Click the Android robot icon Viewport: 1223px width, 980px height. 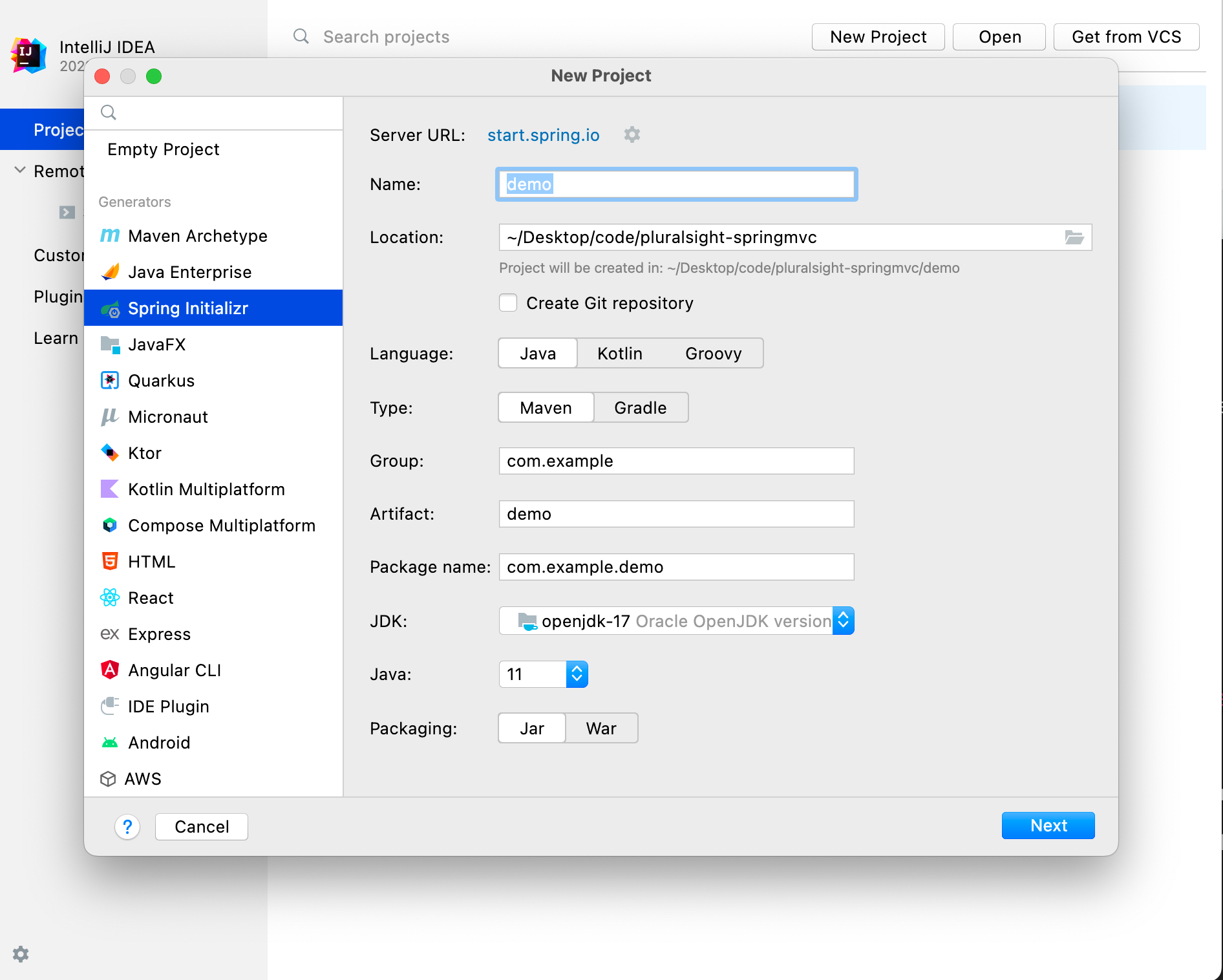tap(110, 743)
